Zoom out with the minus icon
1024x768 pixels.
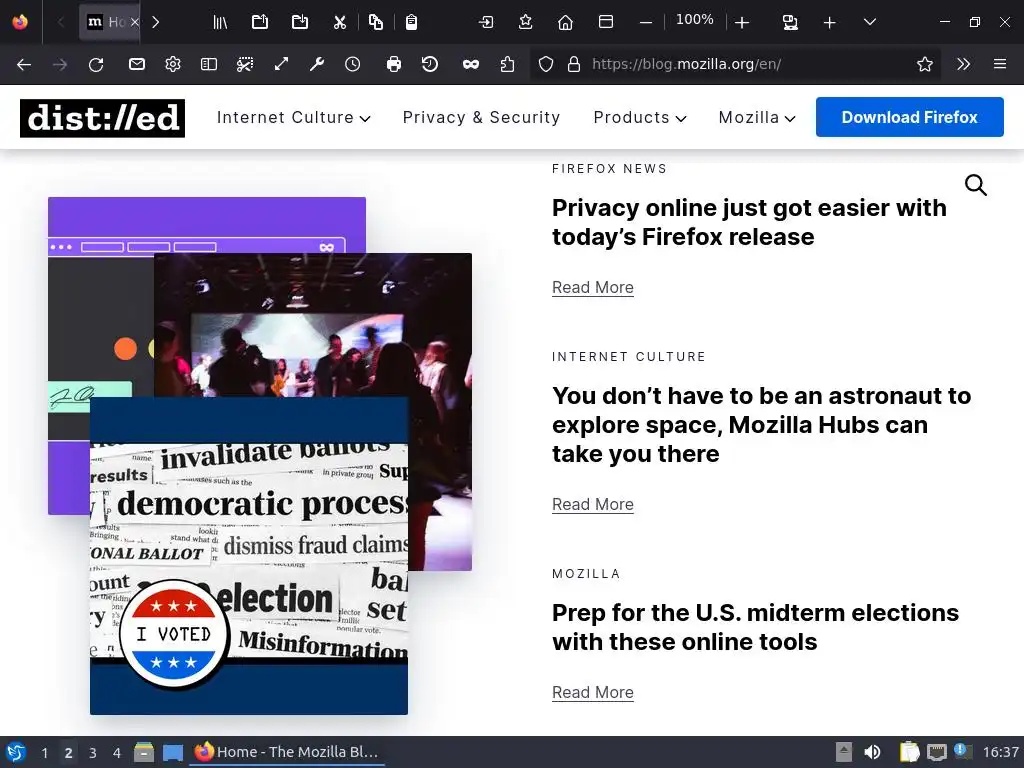tap(646, 22)
